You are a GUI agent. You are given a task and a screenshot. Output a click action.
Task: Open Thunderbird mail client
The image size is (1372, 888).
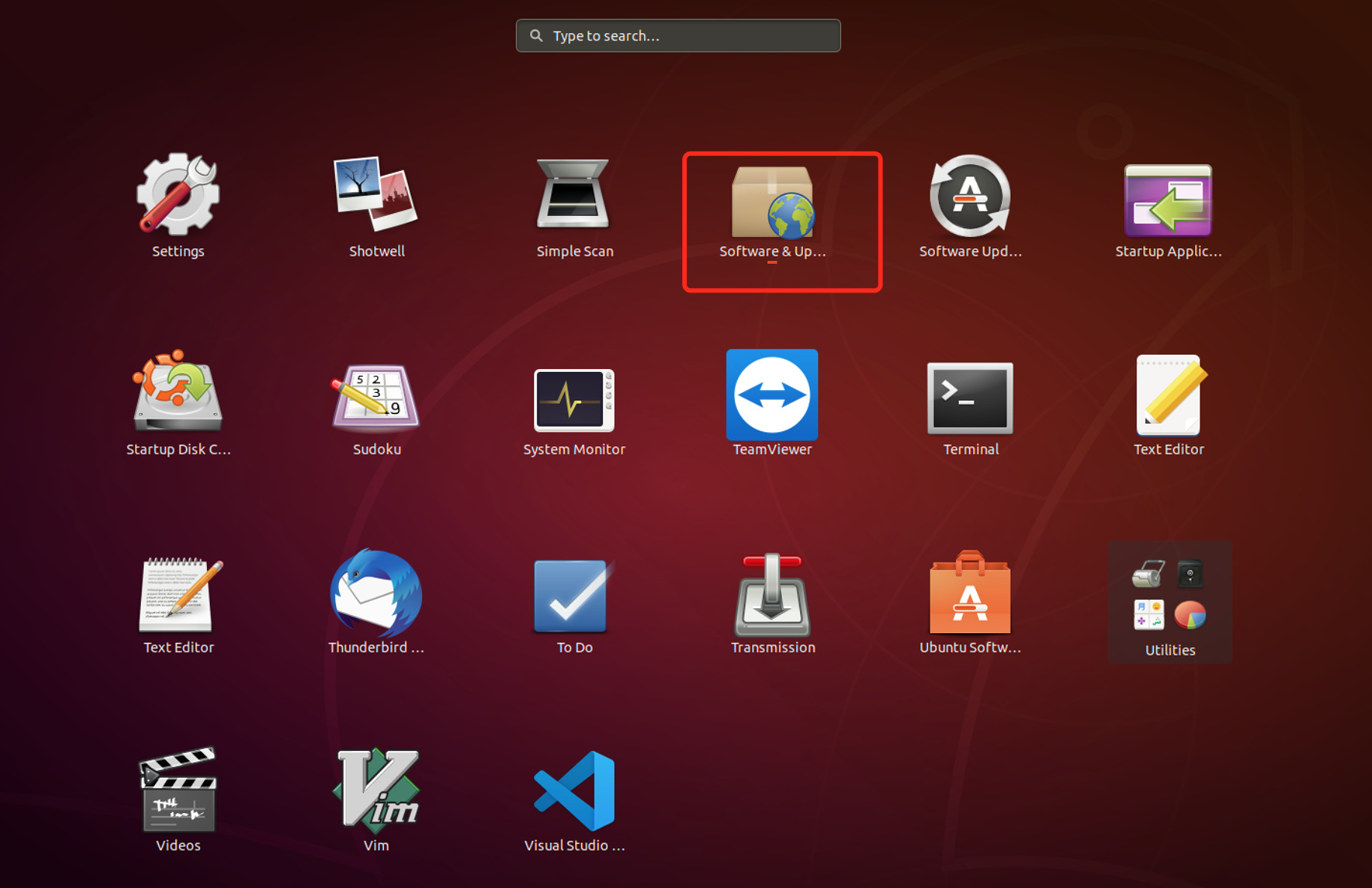pos(376,596)
